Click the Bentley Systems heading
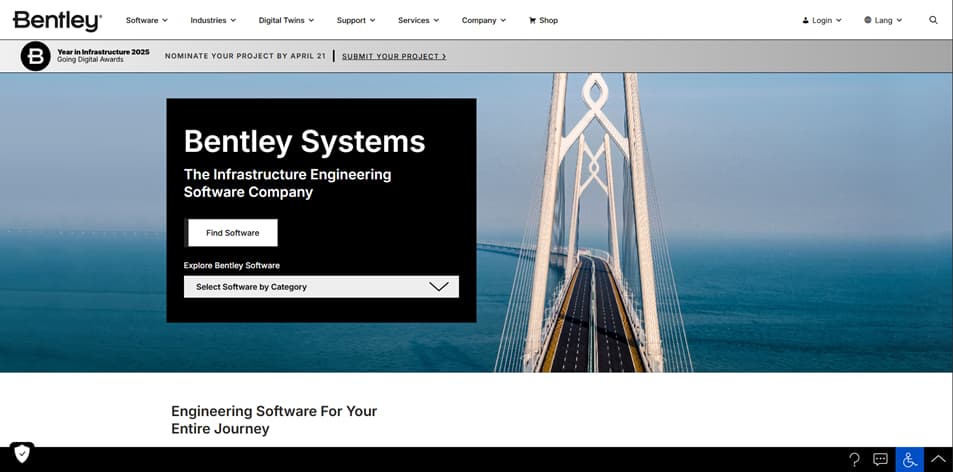The height and width of the screenshot is (472, 953). (304, 142)
